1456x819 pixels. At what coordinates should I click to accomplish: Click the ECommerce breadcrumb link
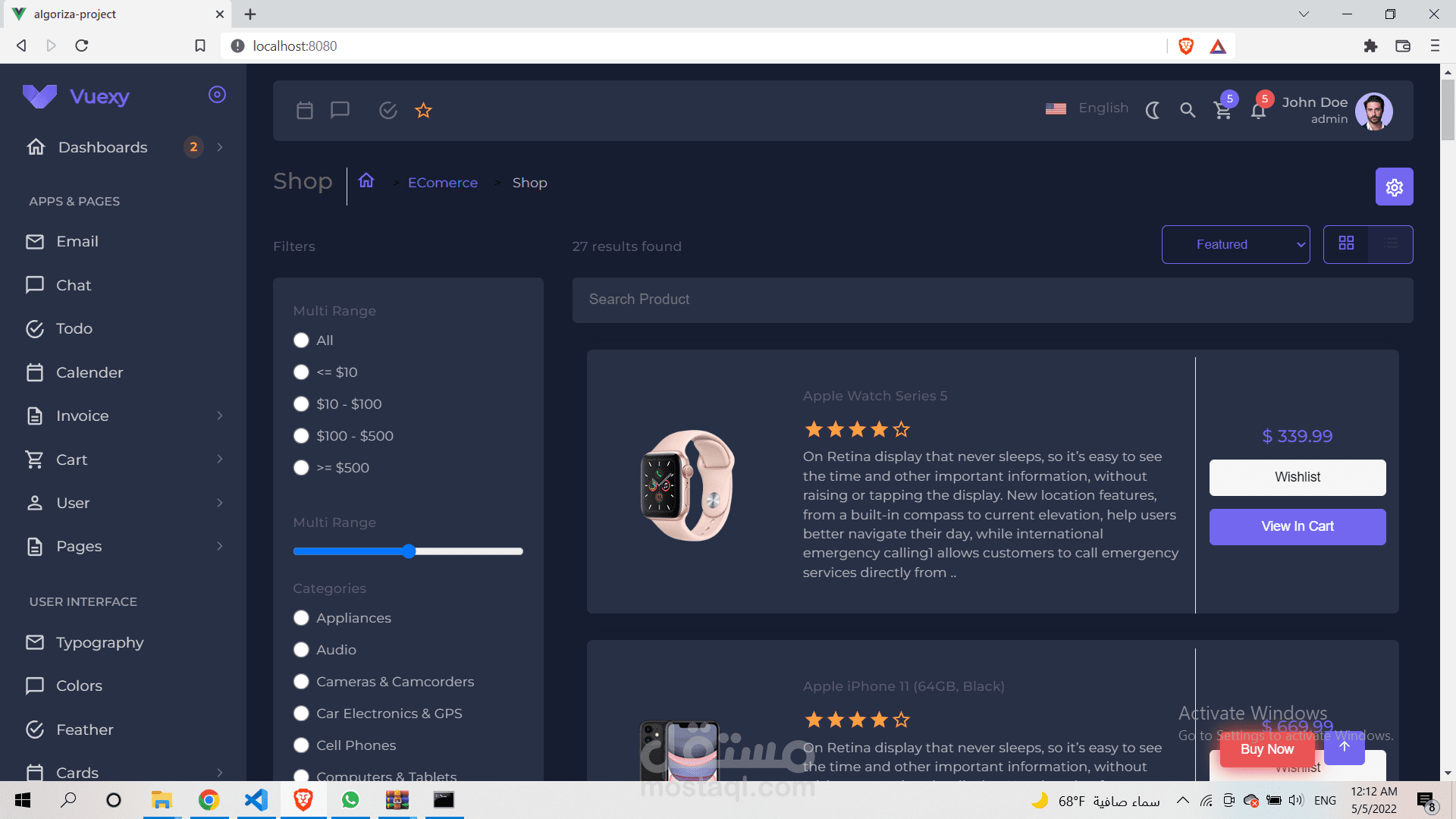point(443,183)
